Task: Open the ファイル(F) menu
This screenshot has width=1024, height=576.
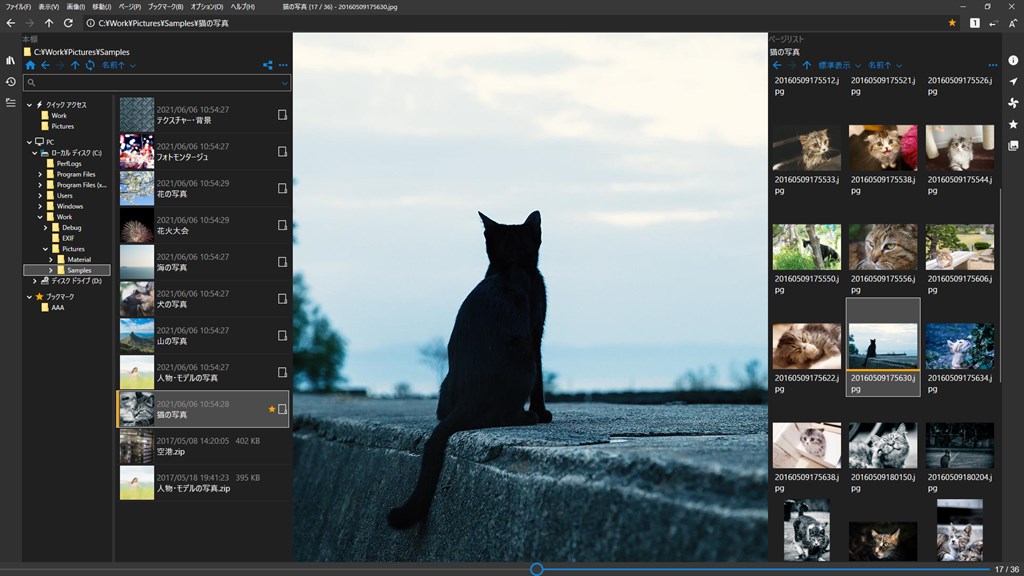Action: point(18,7)
